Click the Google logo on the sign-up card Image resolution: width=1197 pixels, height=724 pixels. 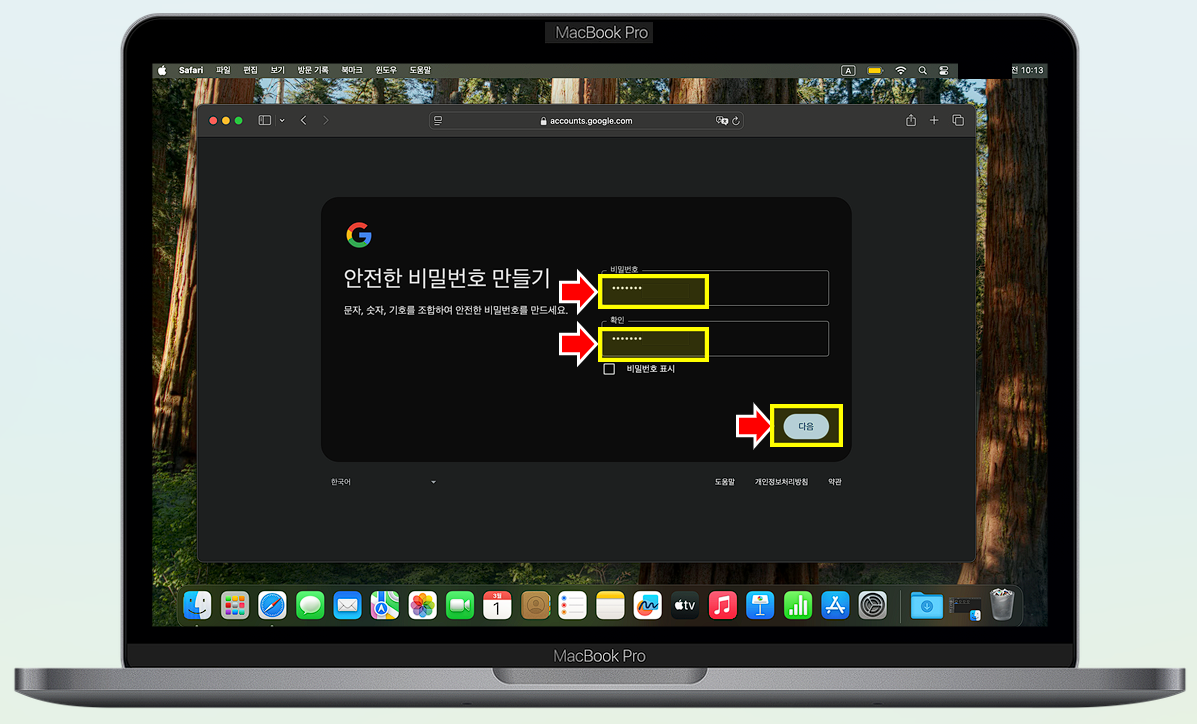(x=359, y=235)
